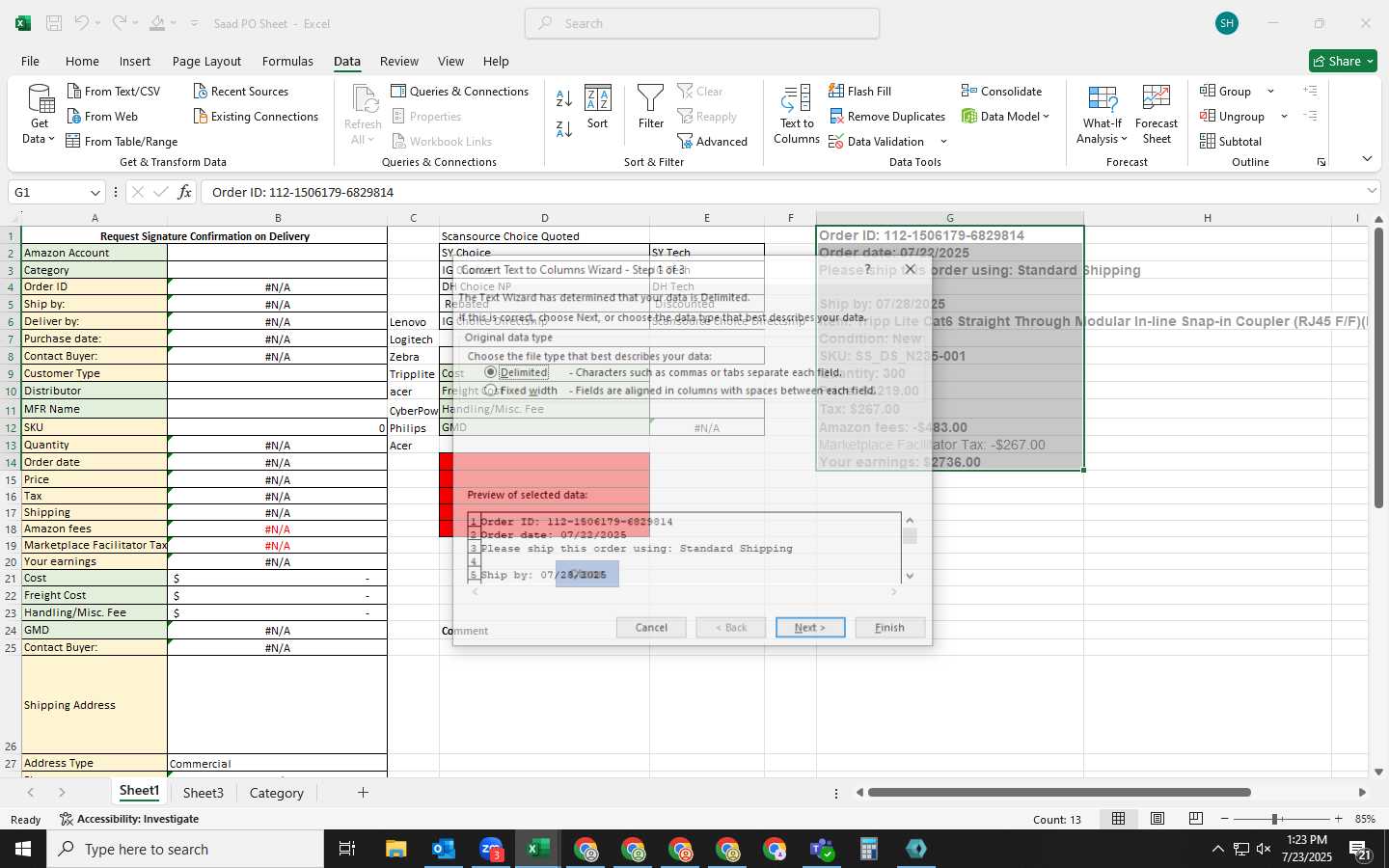Switch to Home tab
The height and width of the screenshot is (868, 1389).
(82, 61)
